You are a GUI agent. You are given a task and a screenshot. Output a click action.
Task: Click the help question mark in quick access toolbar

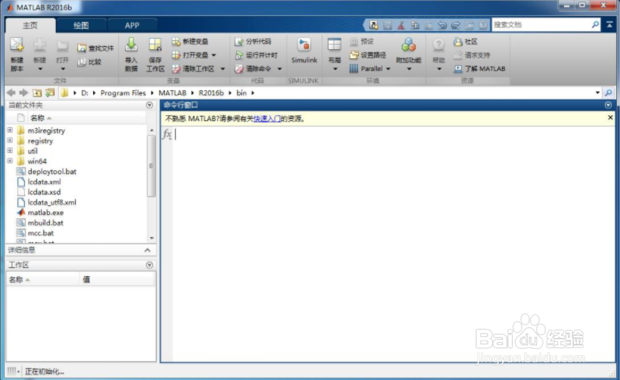483,25
